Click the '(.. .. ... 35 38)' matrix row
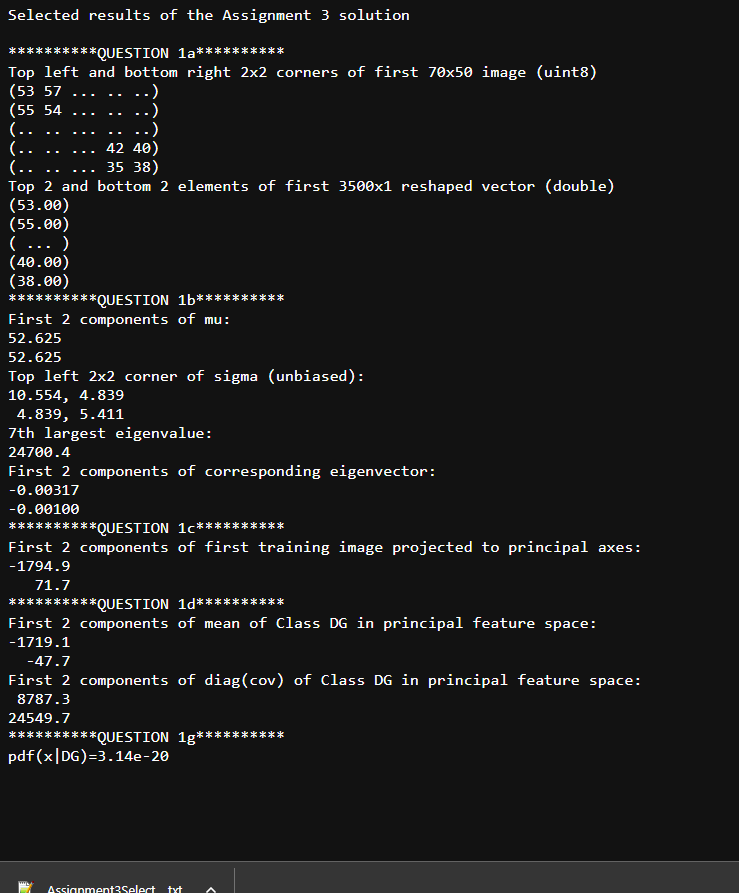Viewport: 739px width, 893px height. coord(84,167)
